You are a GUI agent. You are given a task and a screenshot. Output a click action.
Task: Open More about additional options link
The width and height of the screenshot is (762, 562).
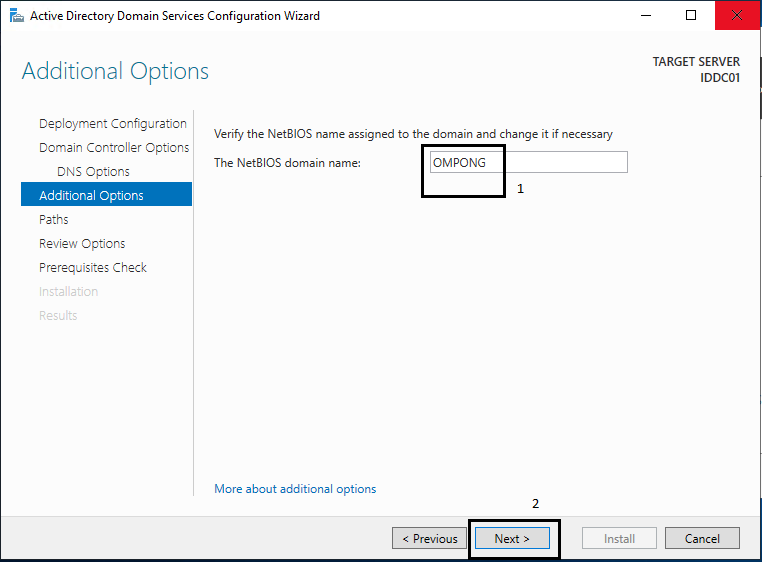point(295,489)
